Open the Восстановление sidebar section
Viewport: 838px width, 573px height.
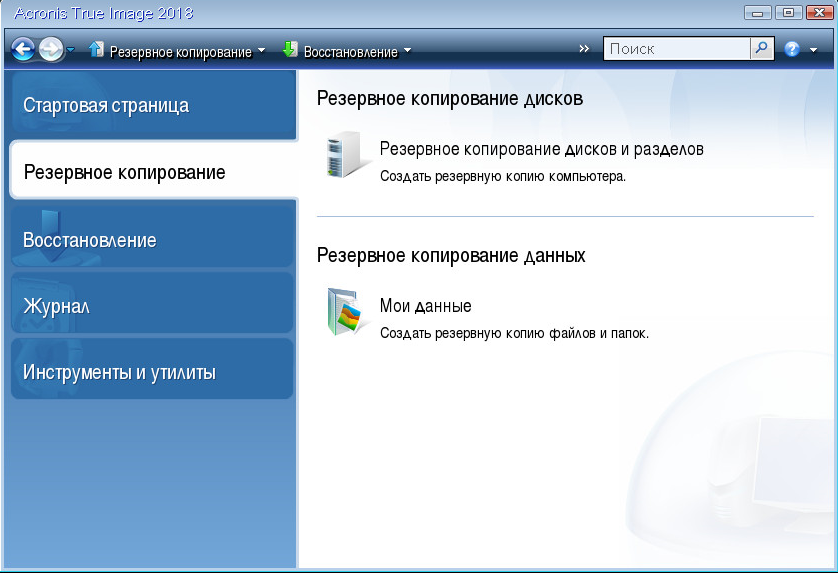(152, 239)
